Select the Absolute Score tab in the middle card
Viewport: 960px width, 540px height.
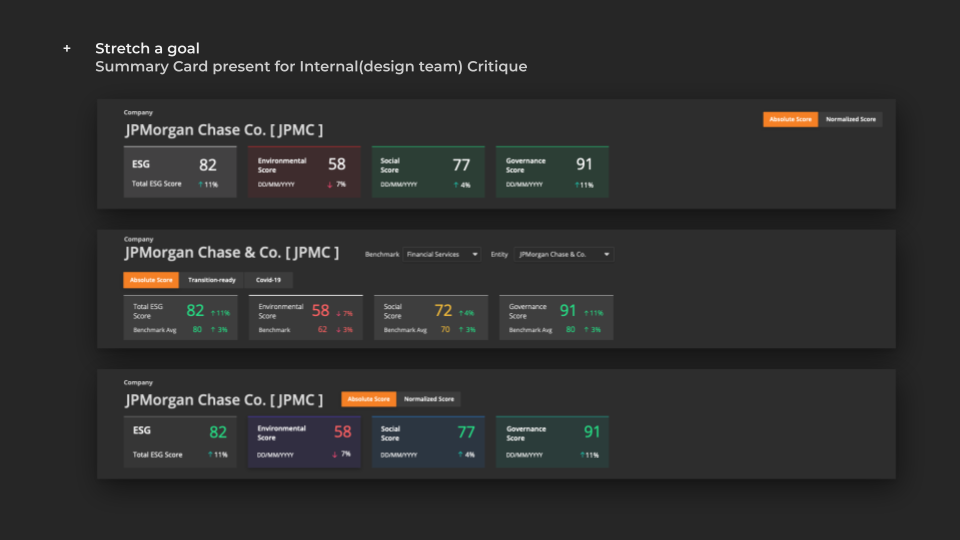[151, 280]
